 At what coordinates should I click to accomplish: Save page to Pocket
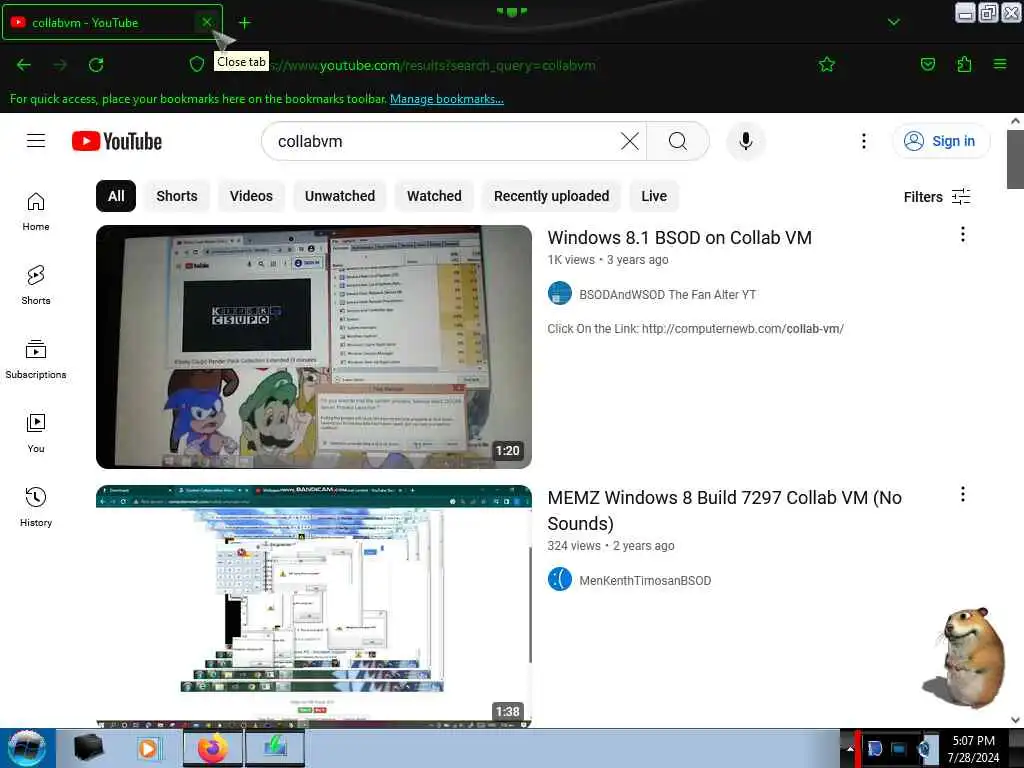(x=927, y=64)
